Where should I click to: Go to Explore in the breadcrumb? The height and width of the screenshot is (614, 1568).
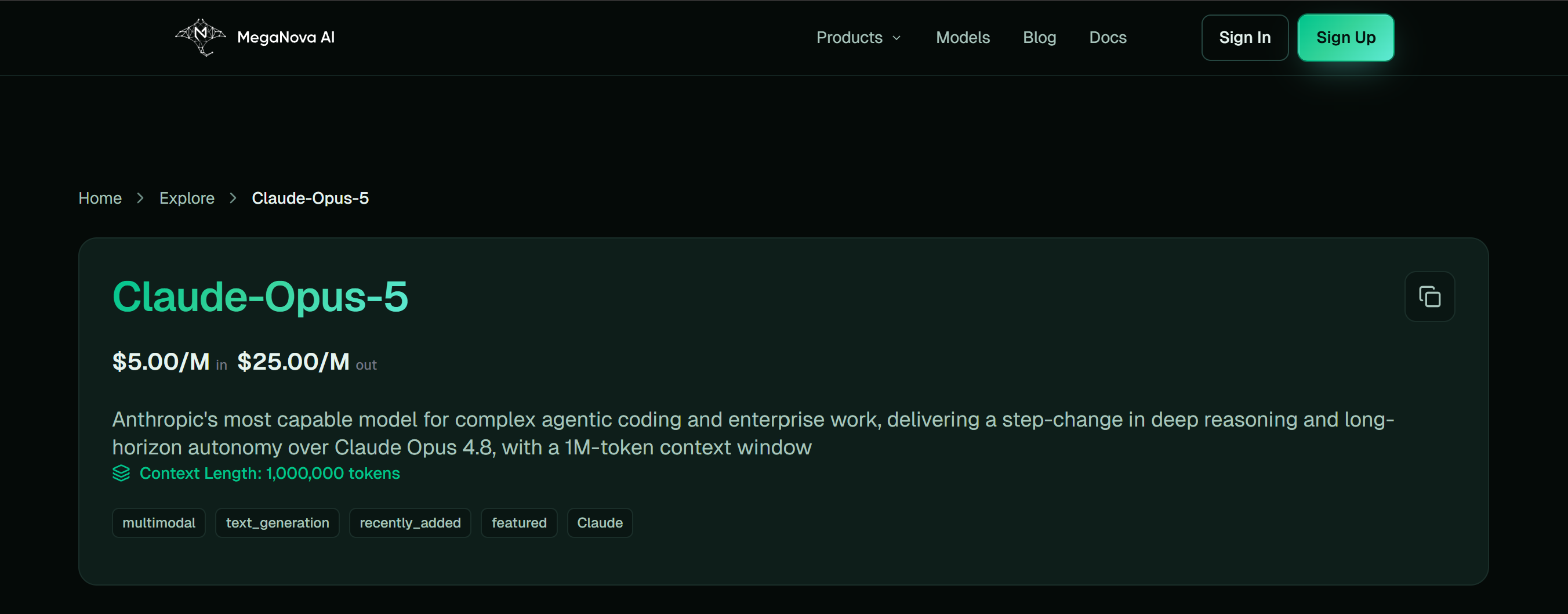tap(187, 198)
